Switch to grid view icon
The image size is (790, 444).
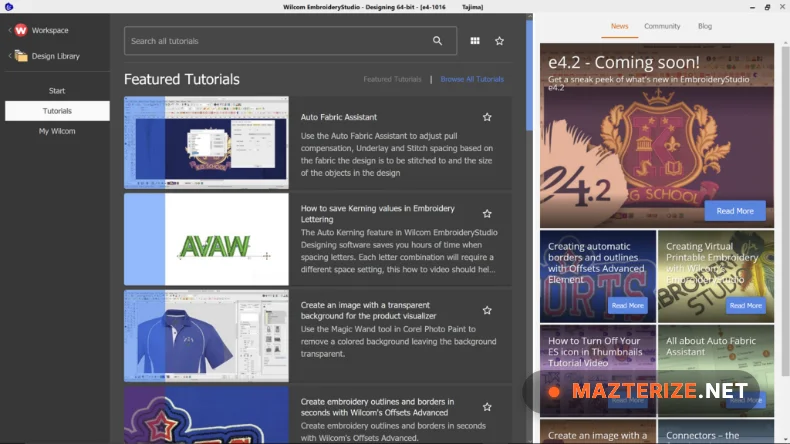click(474, 41)
